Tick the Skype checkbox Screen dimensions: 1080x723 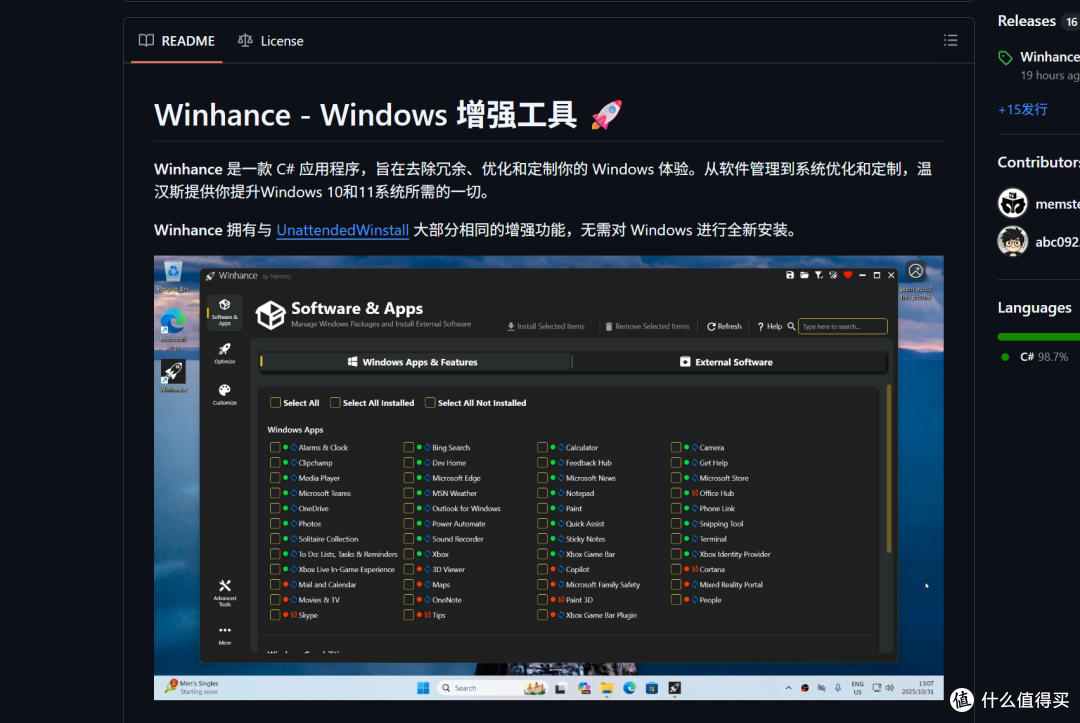[275, 615]
